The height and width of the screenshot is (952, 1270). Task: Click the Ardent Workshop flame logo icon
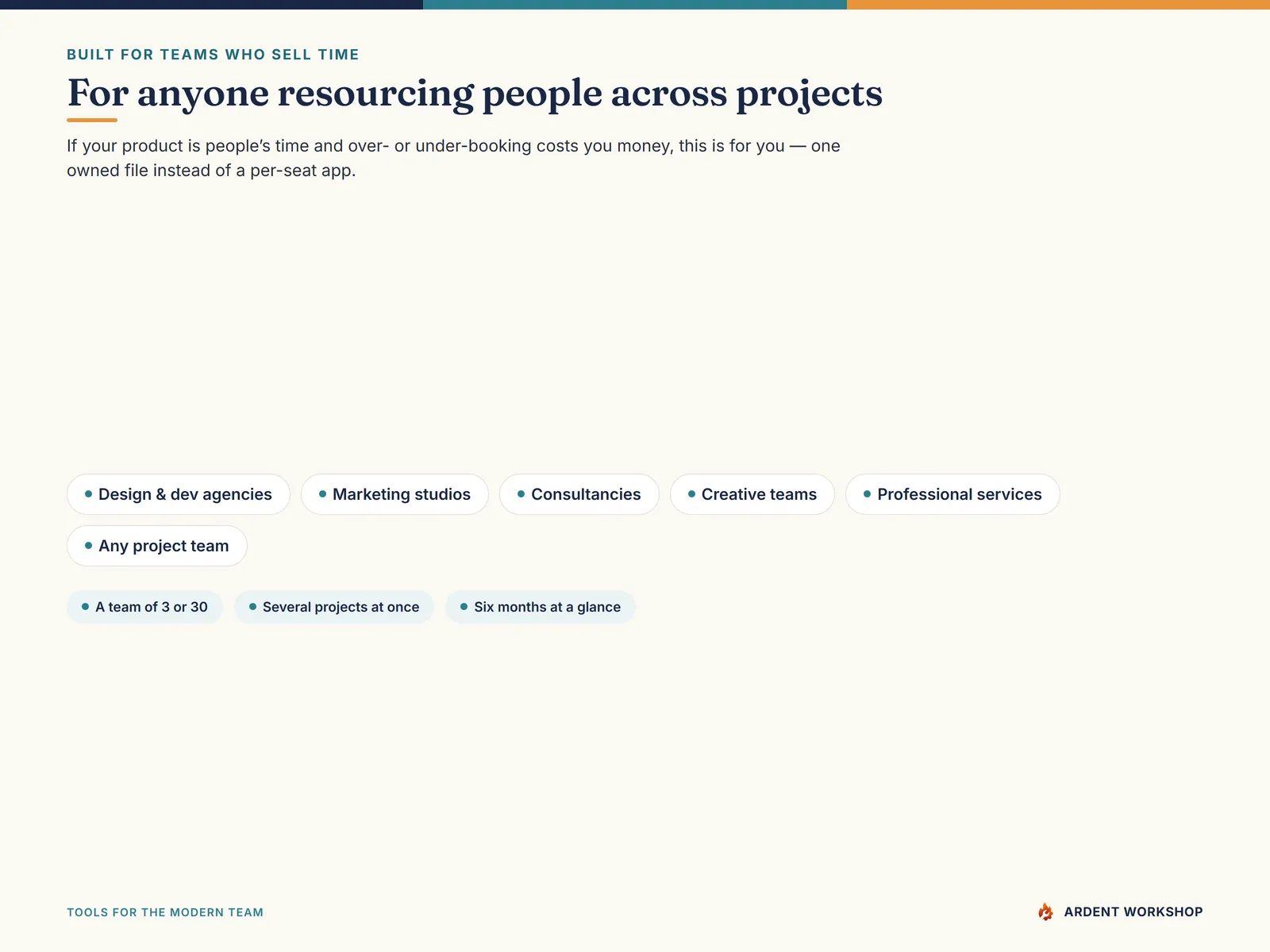(1045, 912)
